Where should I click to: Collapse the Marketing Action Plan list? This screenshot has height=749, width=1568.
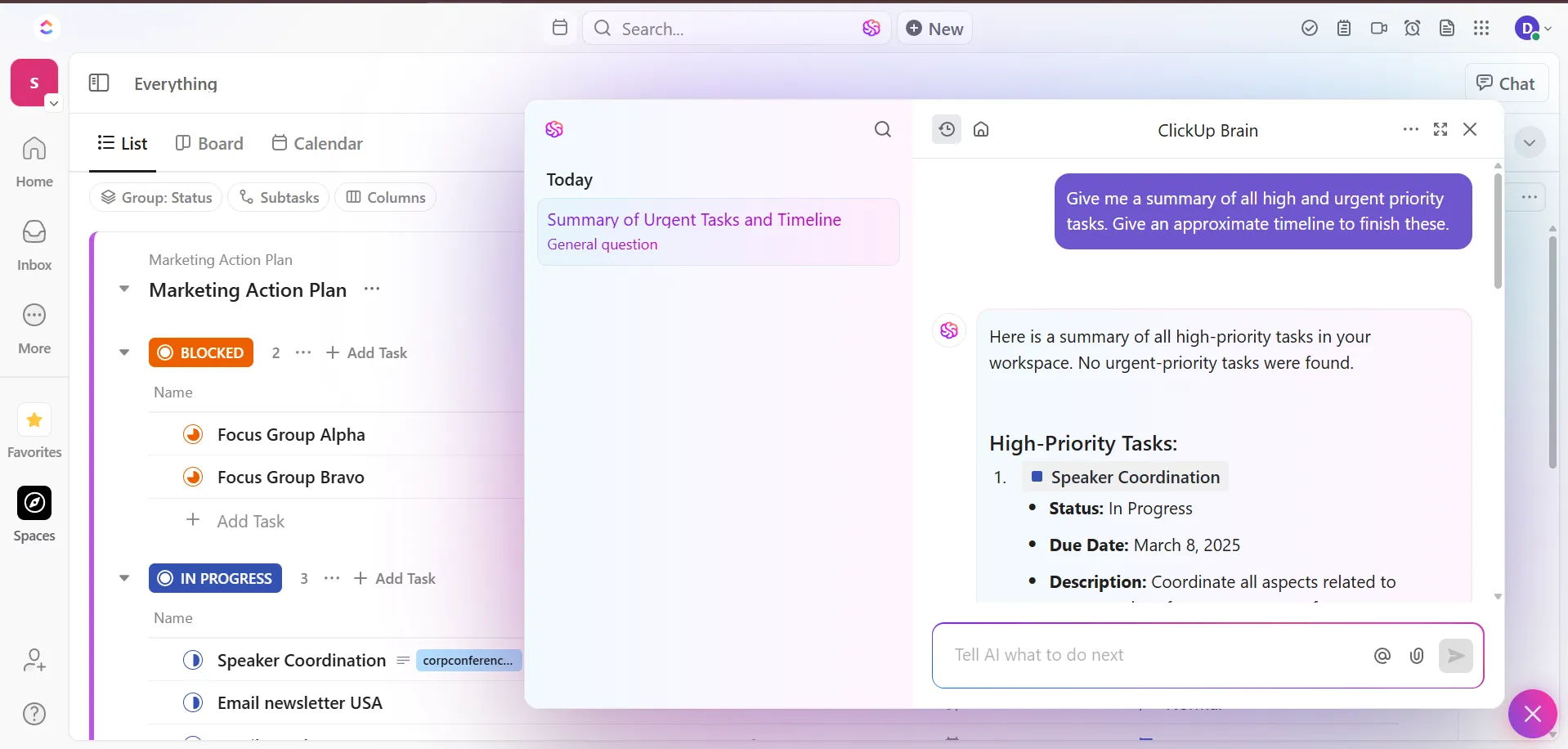pyautogui.click(x=124, y=289)
